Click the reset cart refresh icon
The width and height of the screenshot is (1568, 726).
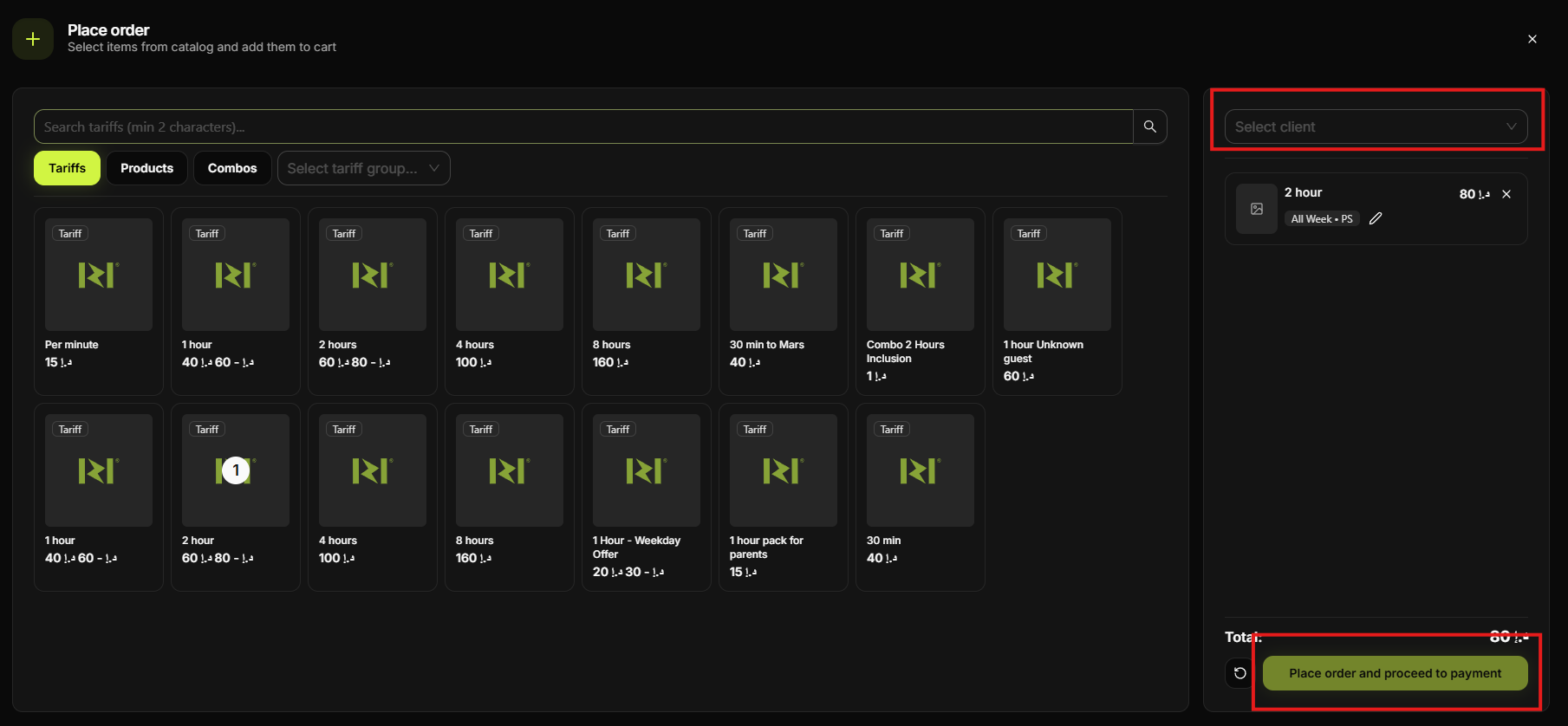(x=1240, y=673)
